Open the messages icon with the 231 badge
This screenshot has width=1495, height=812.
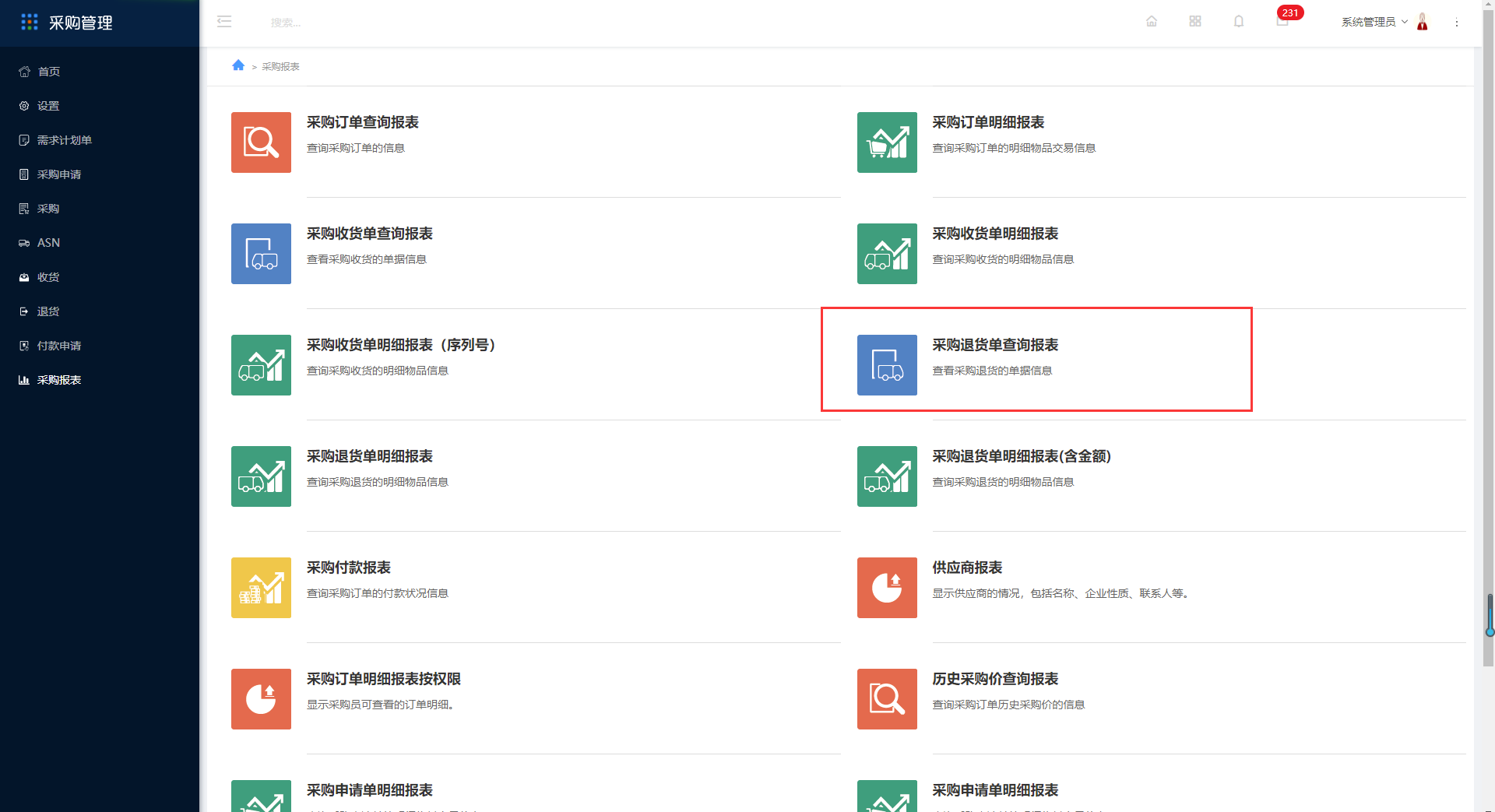tap(1282, 21)
